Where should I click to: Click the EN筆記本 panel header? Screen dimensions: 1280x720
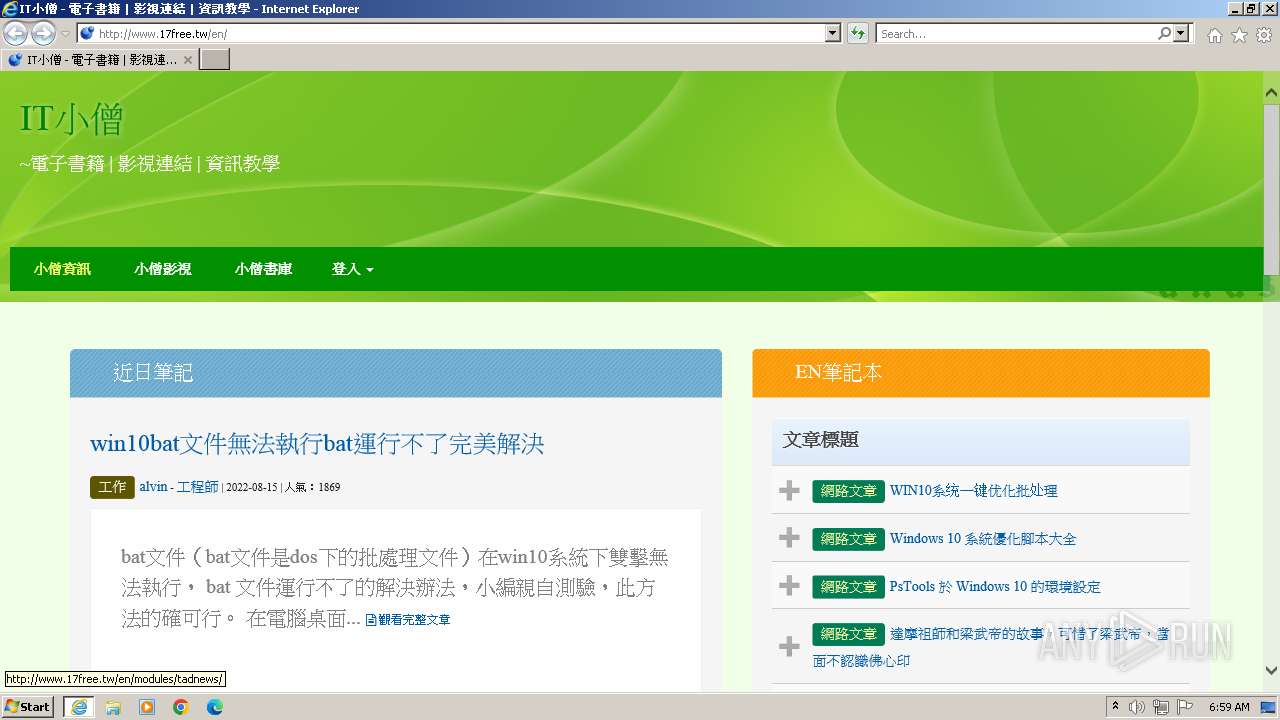[981, 373]
